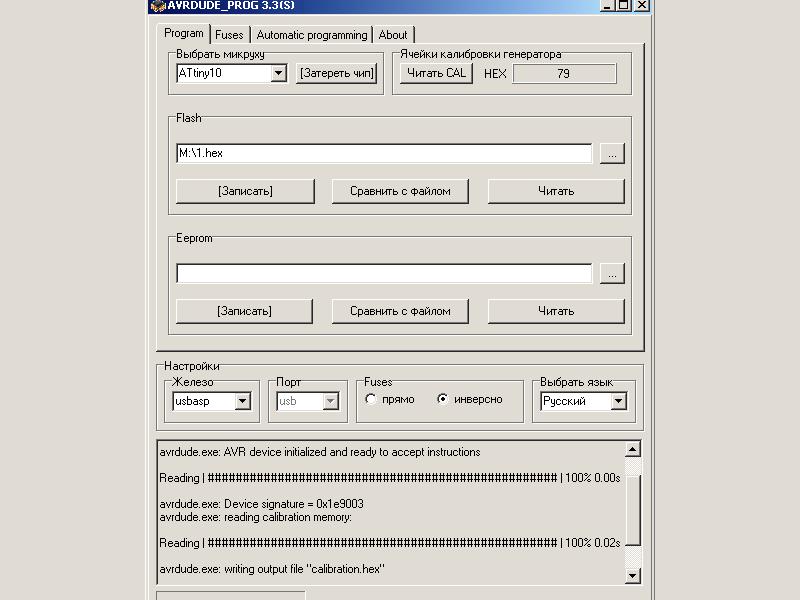Select the инверсно Fuses radio button

pos(442,399)
